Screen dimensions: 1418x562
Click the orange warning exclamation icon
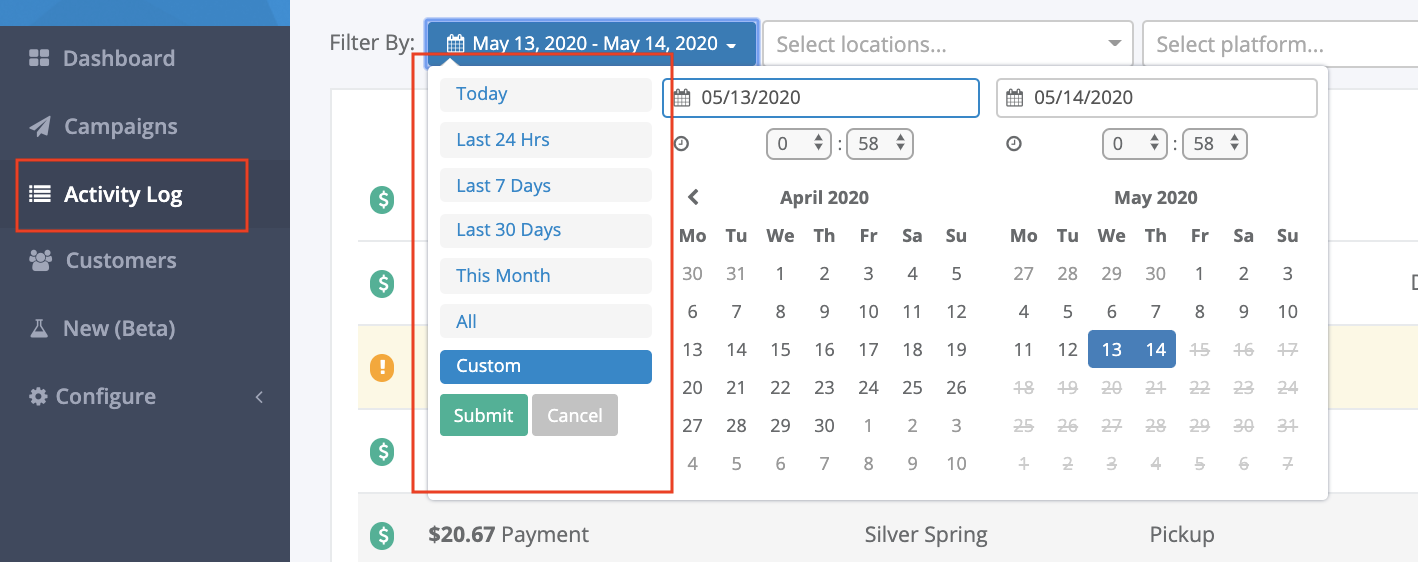click(x=382, y=368)
